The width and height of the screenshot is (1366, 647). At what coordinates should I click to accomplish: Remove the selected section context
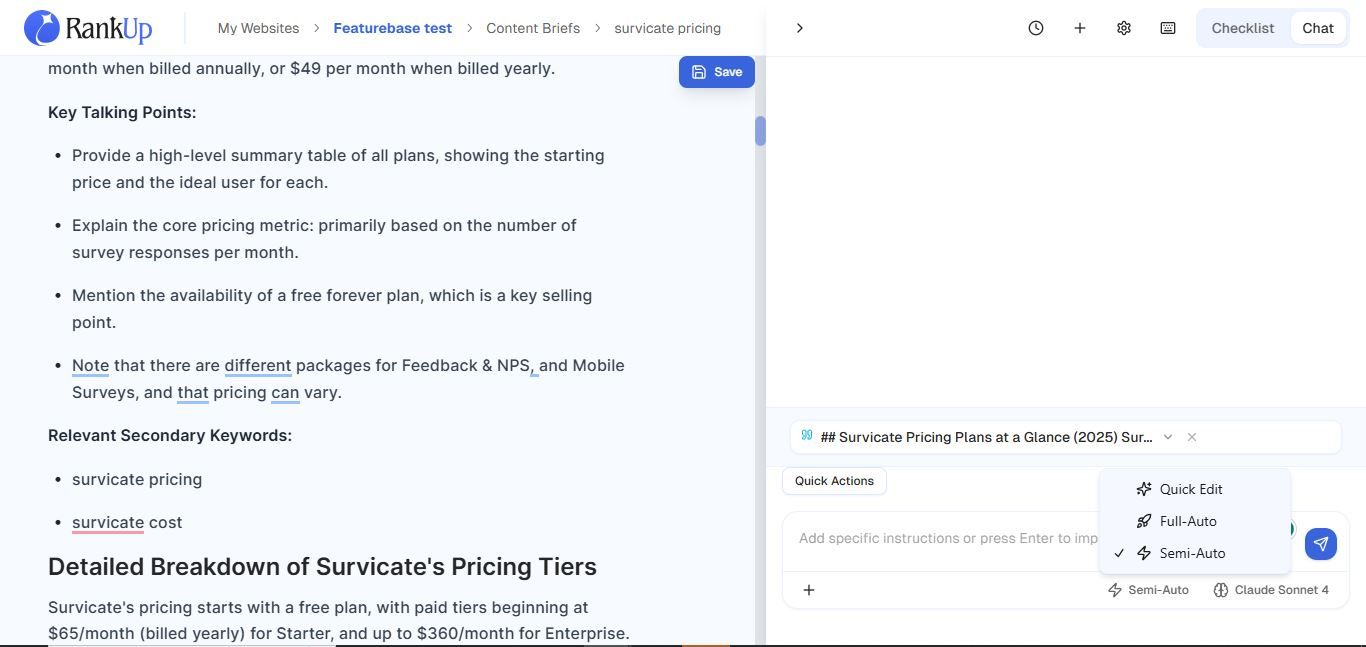click(x=1192, y=437)
